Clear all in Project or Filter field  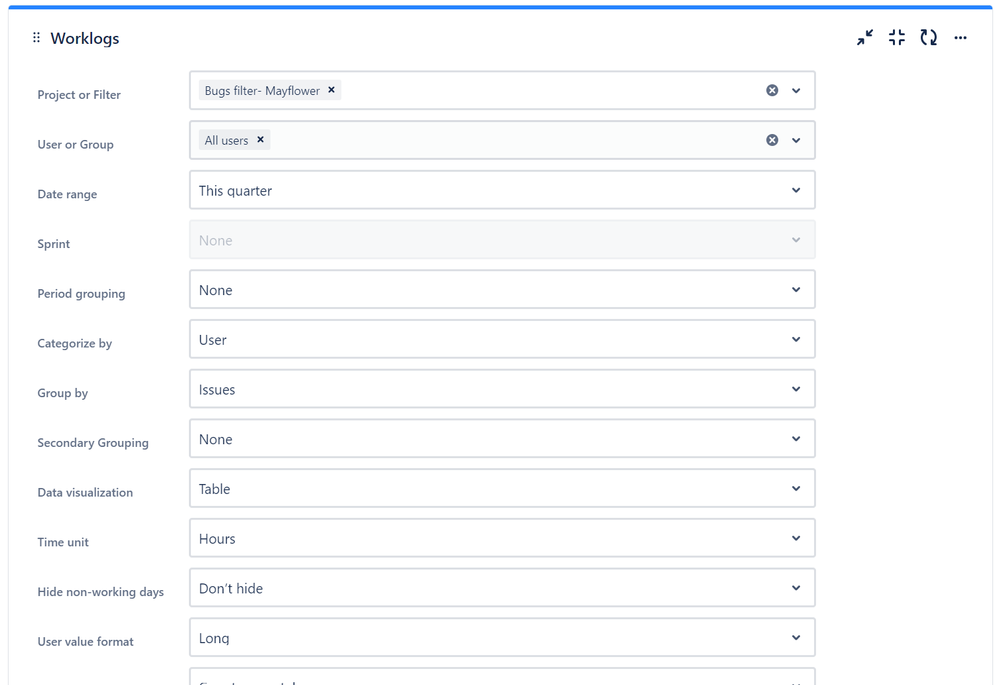772,90
